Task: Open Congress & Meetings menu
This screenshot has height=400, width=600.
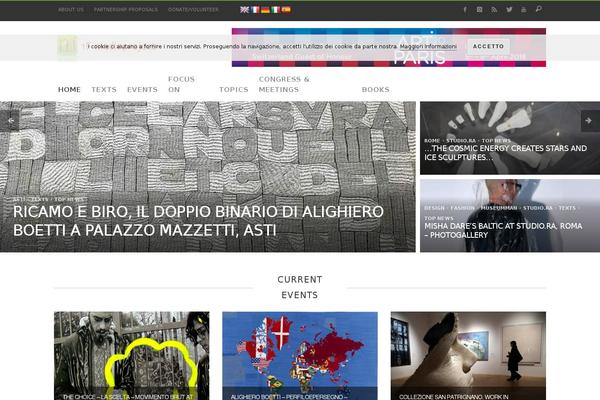Action: point(284,84)
